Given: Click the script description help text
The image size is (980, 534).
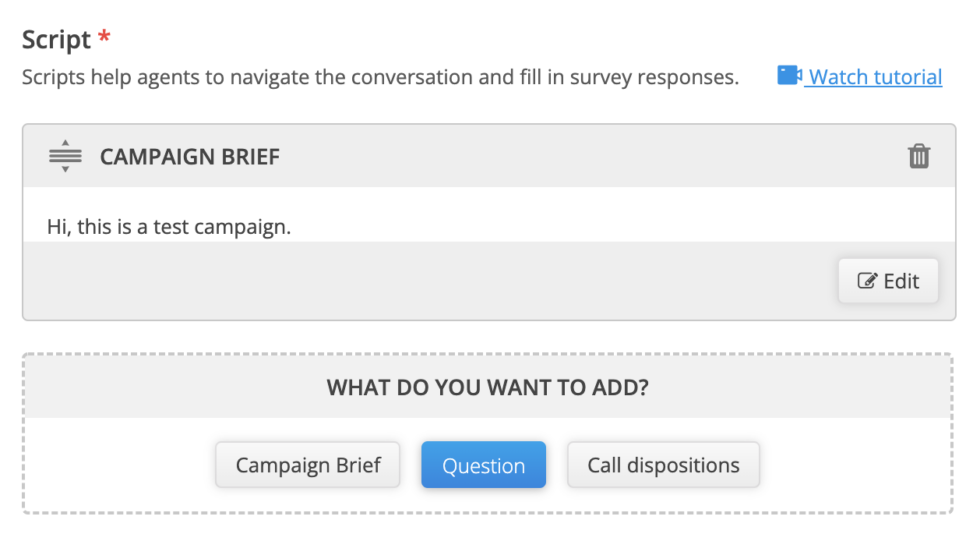Looking at the screenshot, I should pyautogui.click(x=380, y=77).
